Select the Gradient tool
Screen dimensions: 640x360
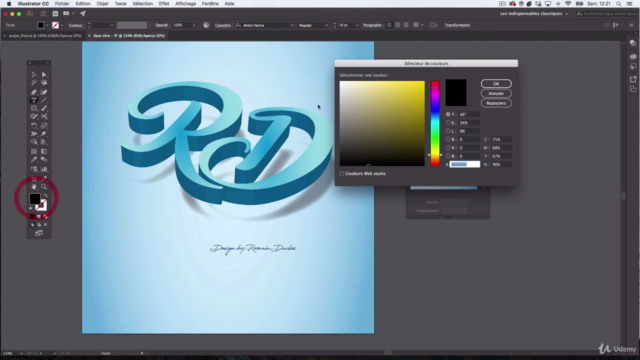coord(44,151)
